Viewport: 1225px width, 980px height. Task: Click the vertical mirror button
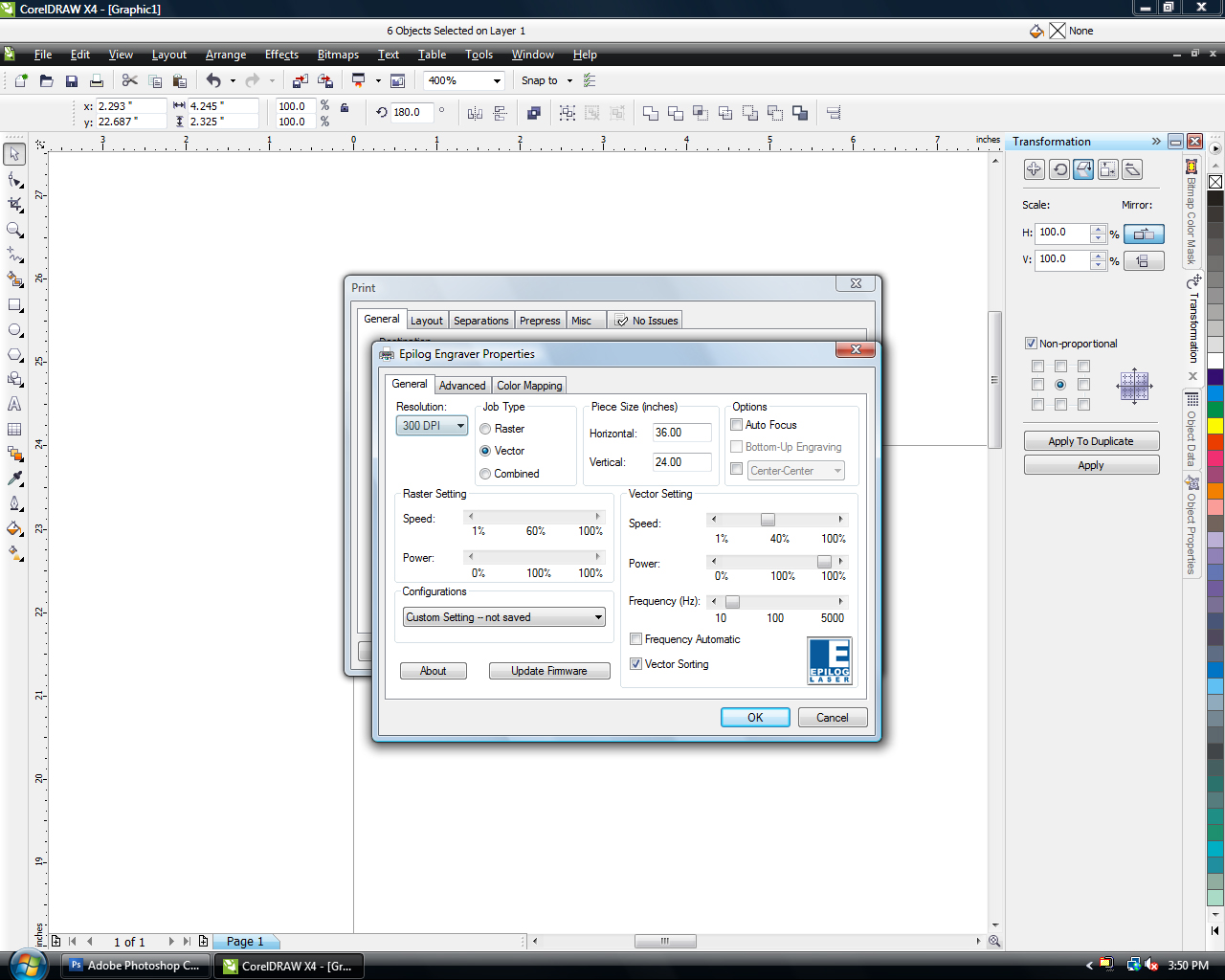coord(1144,260)
